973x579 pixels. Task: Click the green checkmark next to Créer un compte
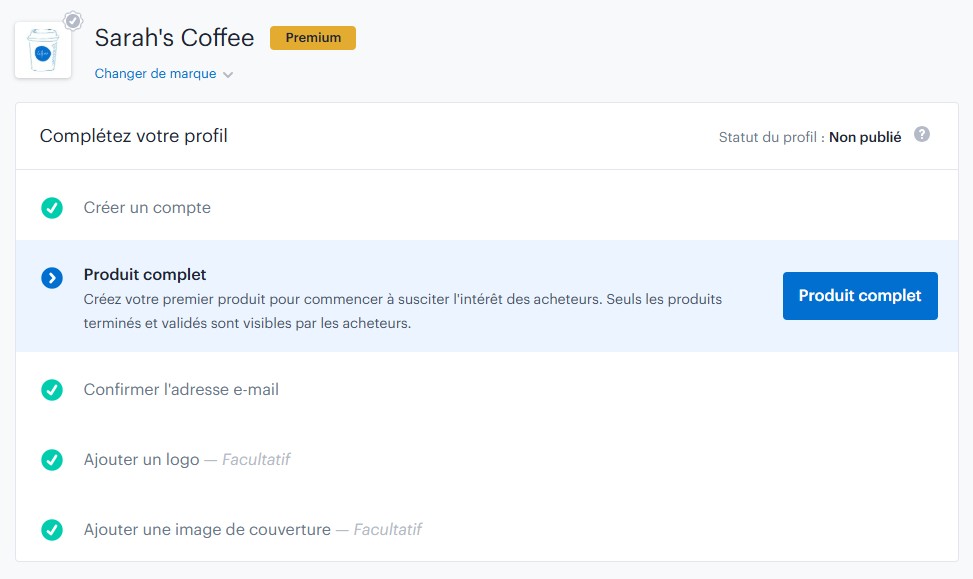52,208
